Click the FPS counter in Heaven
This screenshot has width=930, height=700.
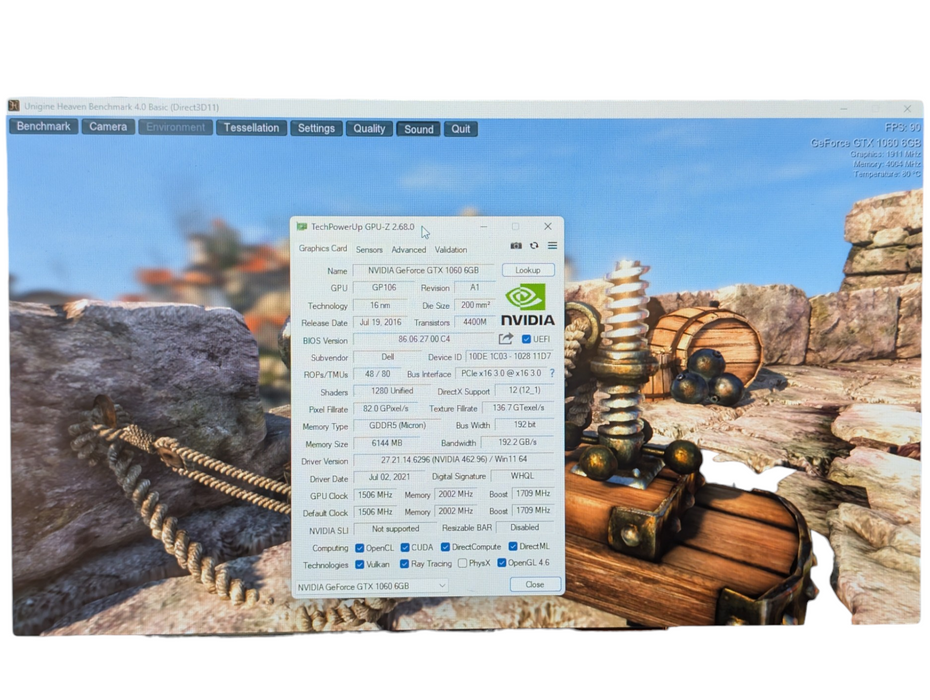click(903, 127)
